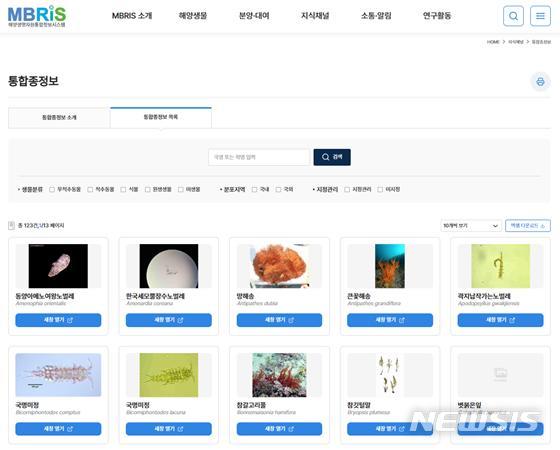The width and height of the screenshot is (560, 450).
Task: Open Amenophia orientalis in new window
Action: [58, 320]
